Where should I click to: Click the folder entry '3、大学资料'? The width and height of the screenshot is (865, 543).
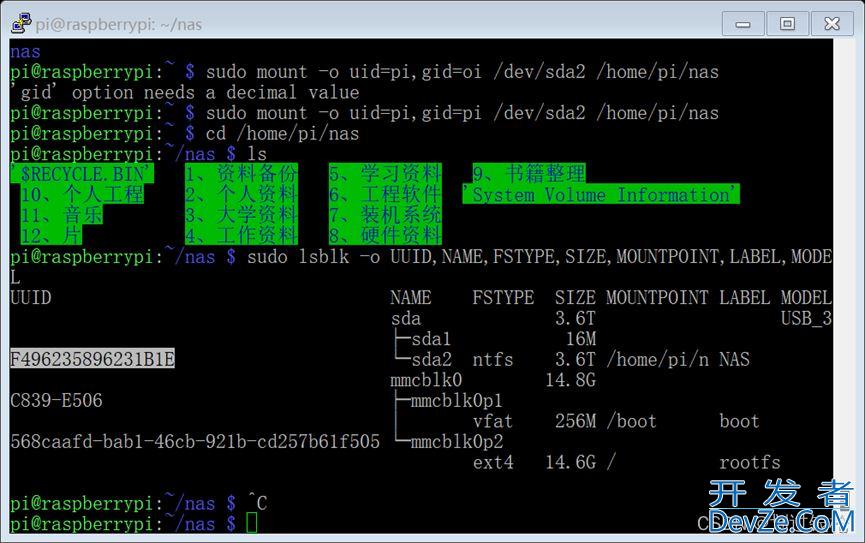coord(241,215)
